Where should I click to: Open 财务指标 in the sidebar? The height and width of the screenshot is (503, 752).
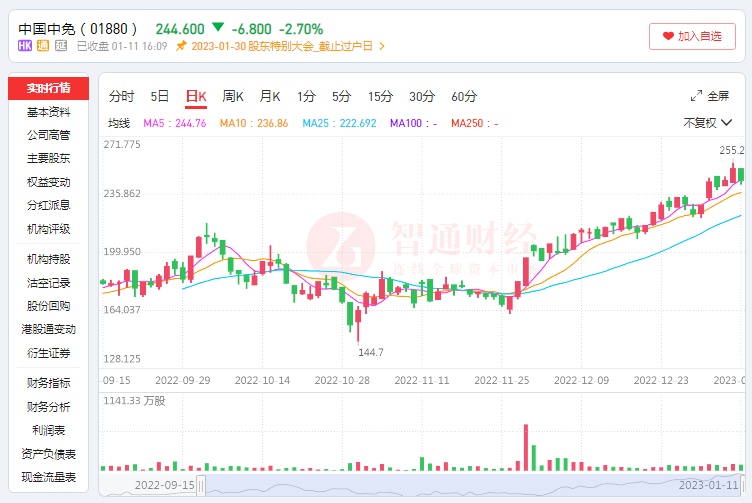[x=48, y=383]
